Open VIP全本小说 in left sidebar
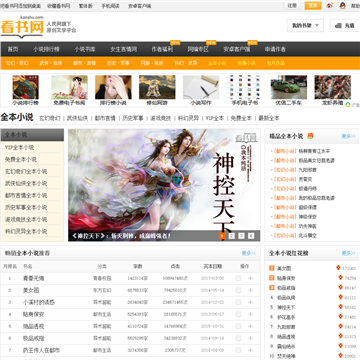Viewport: 360px width, 360px height. coord(19,147)
